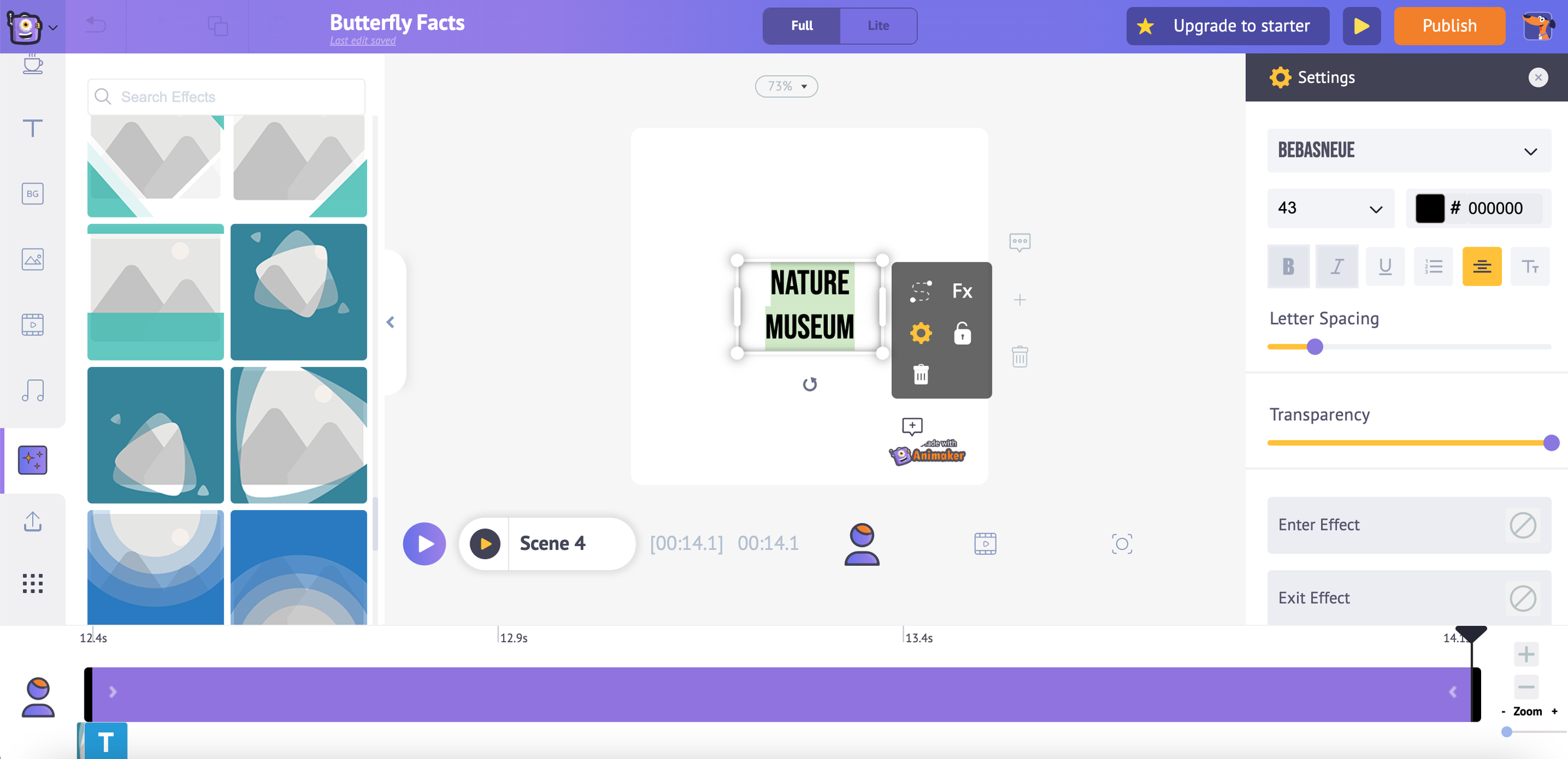Select the NATURE MUSEUM text box
This screenshot has height=759, width=1568.
[x=809, y=306]
